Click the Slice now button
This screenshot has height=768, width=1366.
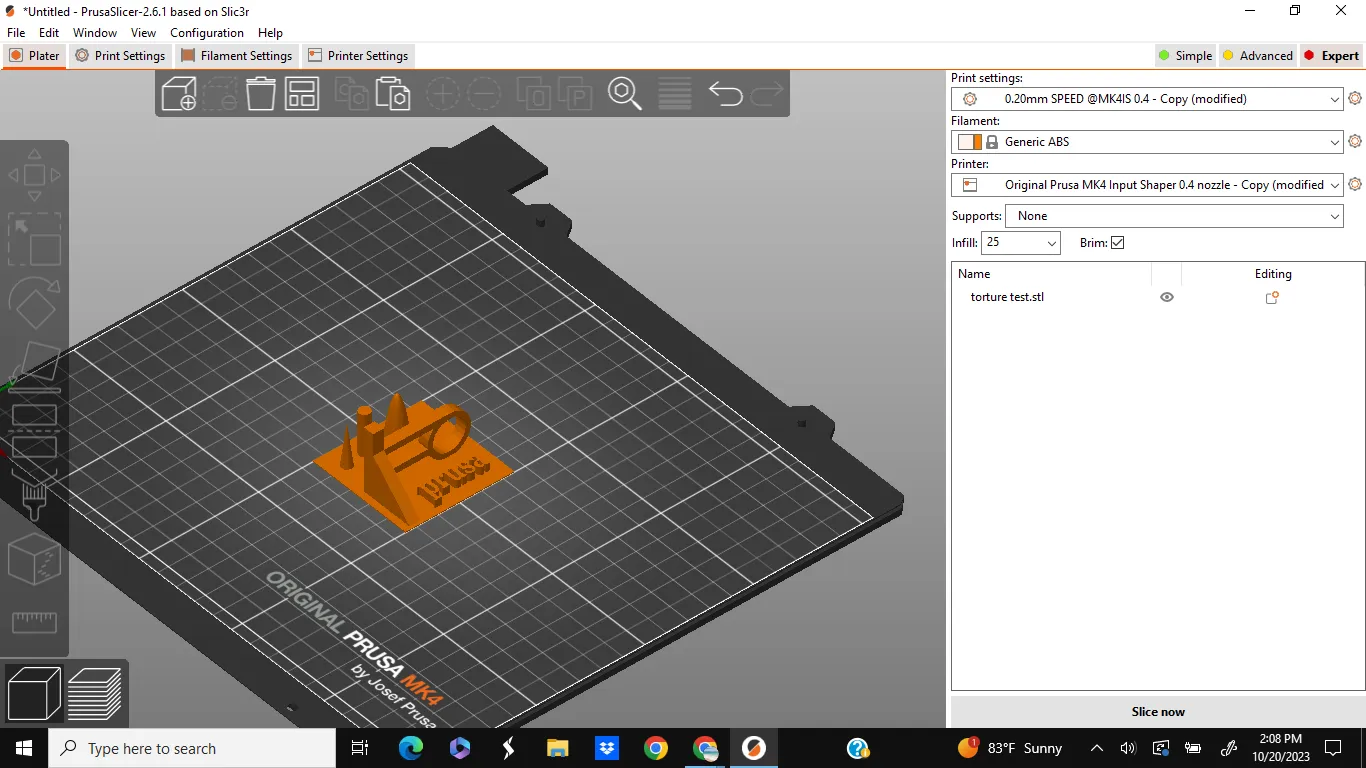1157,711
